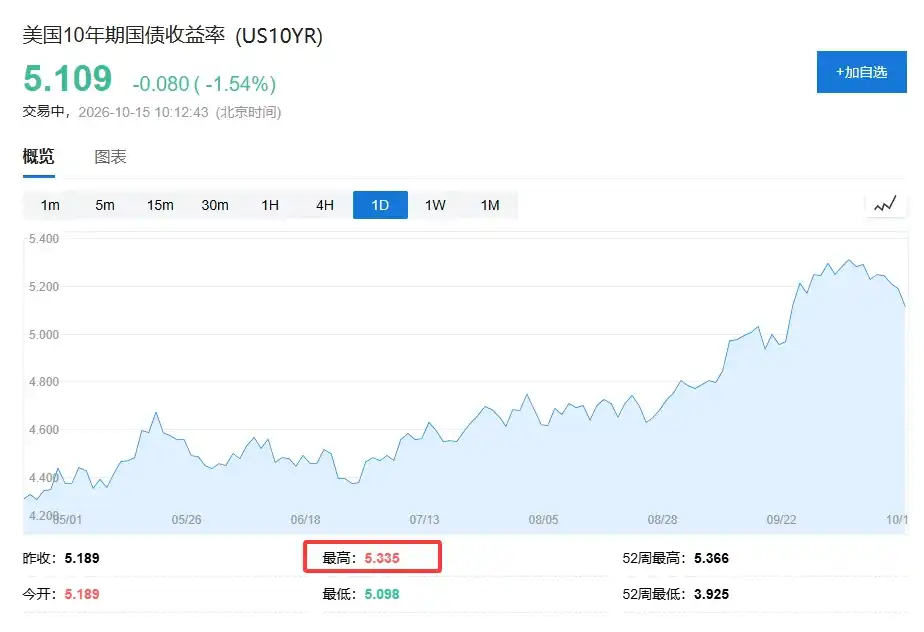Click the current yield 5.109
This screenshot has height=632, width=924.
[x=68, y=78]
